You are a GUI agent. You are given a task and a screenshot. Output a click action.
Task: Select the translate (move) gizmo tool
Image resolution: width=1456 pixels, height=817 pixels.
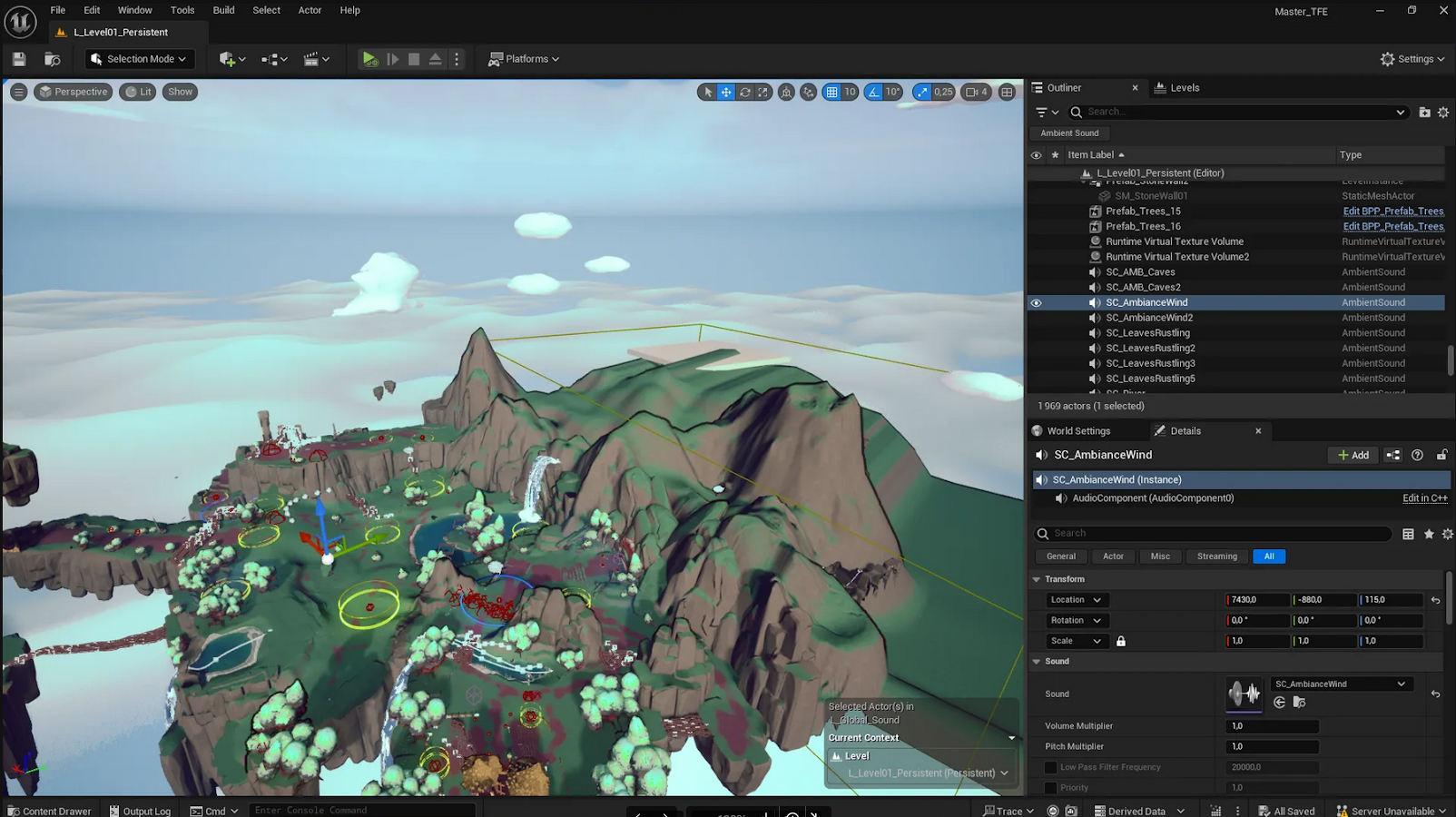(726, 92)
